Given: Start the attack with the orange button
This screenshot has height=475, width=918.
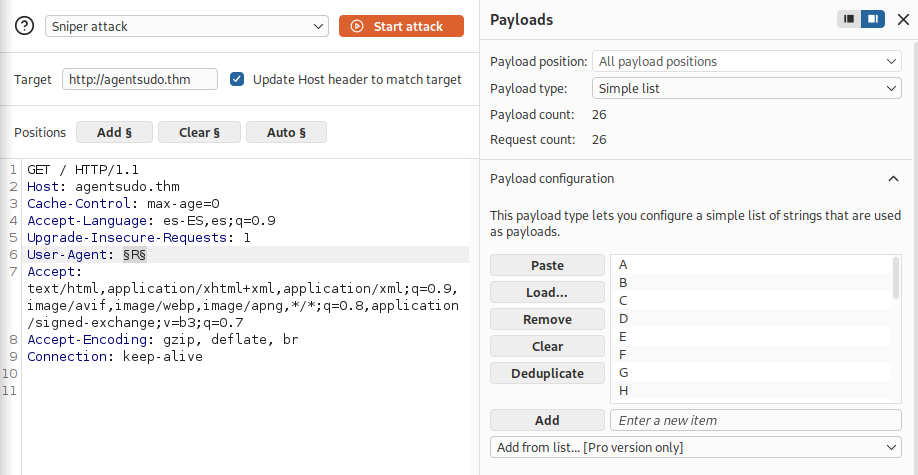Looking at the screenshot, I should pyautogui.click(x=401, y=26).
